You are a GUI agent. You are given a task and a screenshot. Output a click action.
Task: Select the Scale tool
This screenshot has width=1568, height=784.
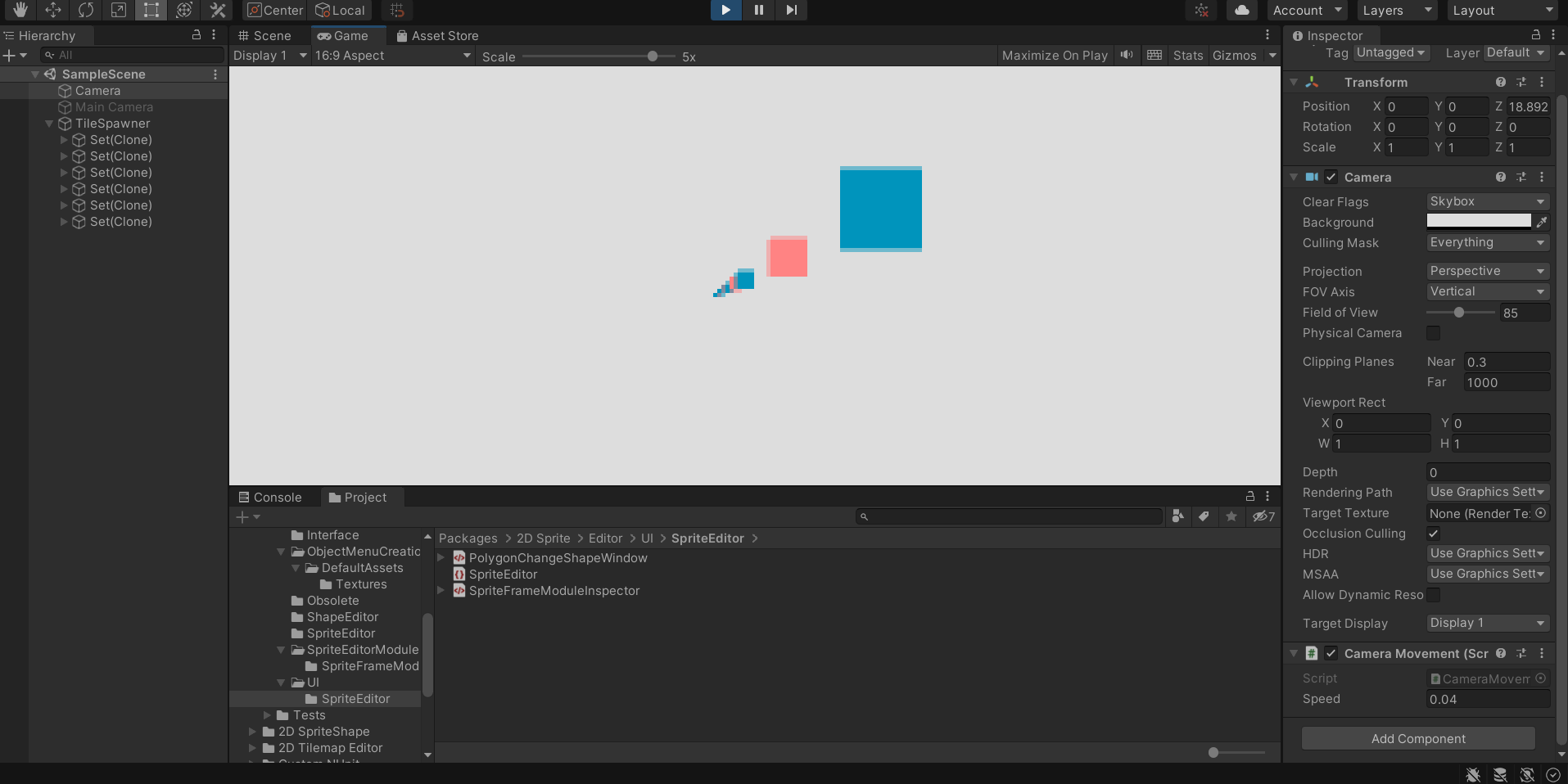coord(119,11)
